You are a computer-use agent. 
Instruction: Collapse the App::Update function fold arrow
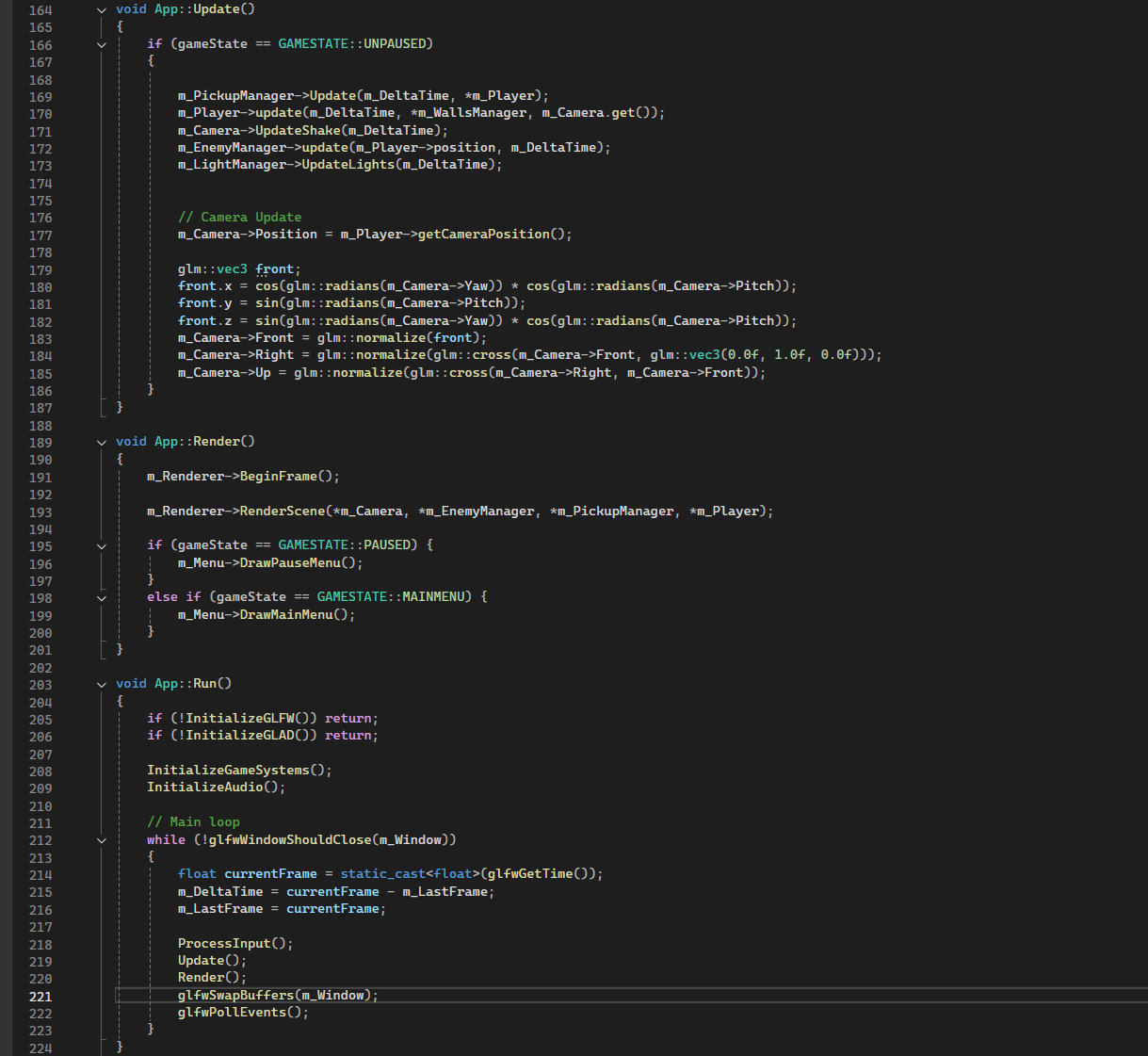102,9
